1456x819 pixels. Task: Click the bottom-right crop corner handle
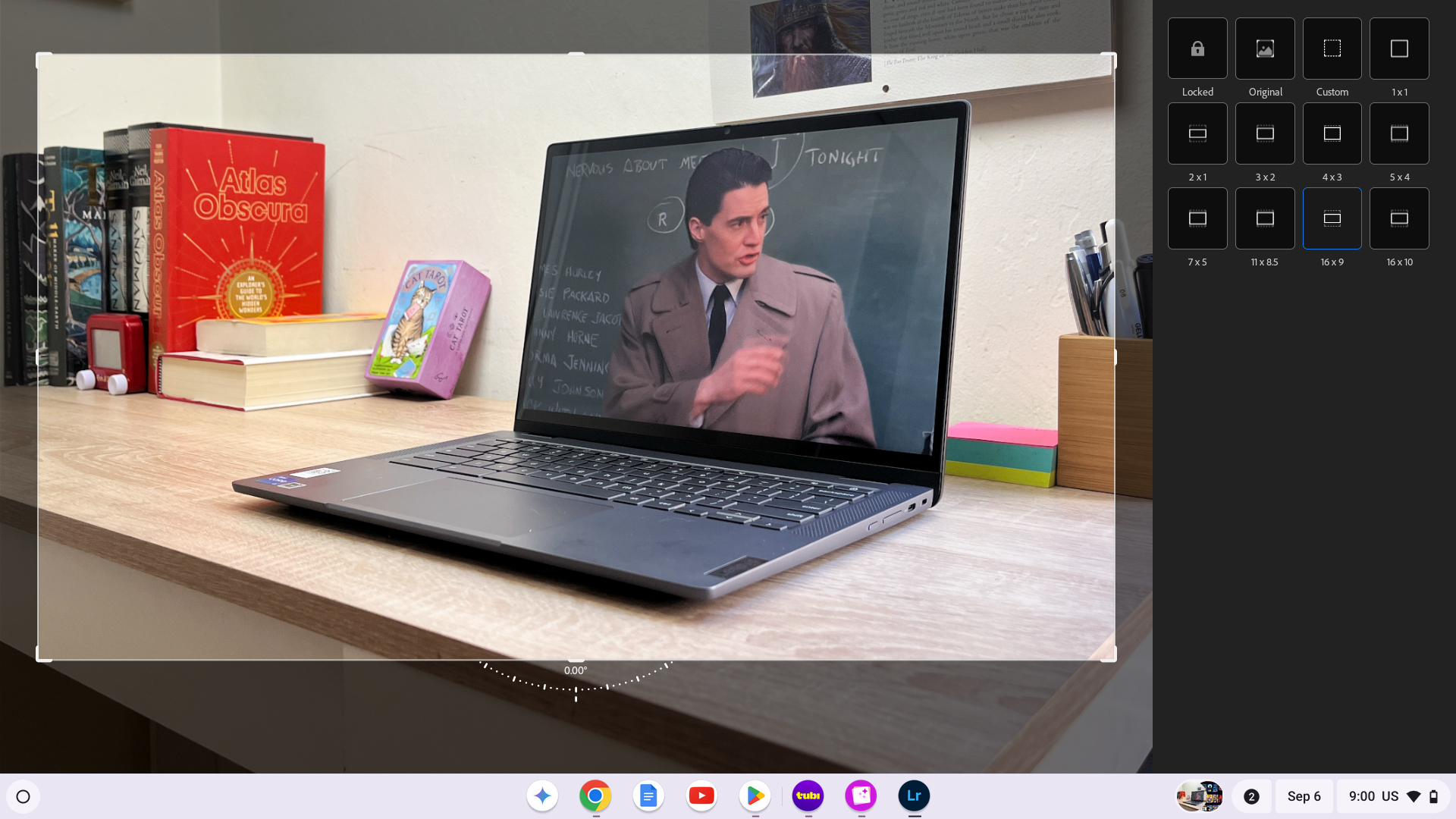pyautogui.click(x=1110, y=655)
